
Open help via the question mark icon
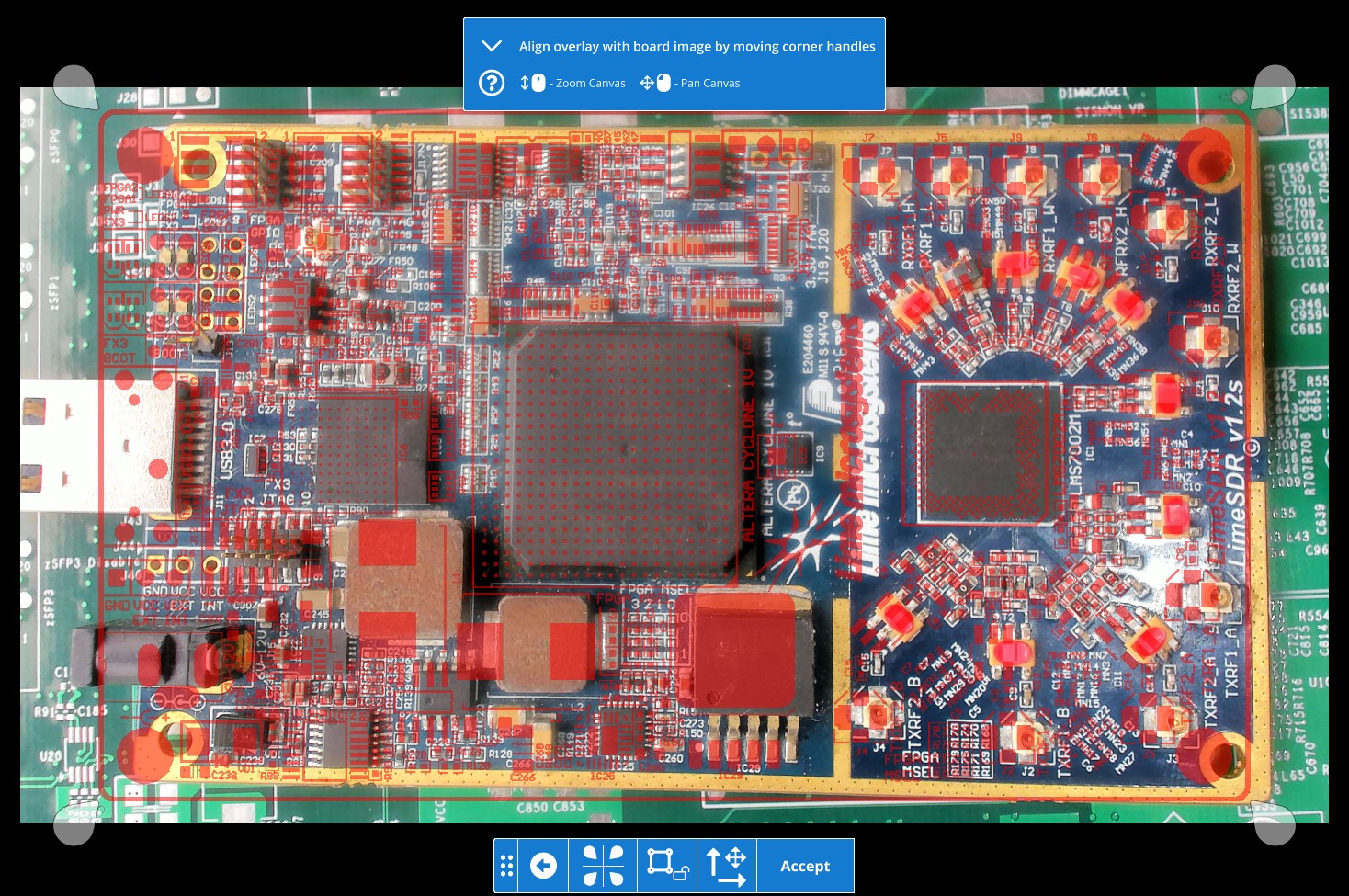click(x=492, y=83)
